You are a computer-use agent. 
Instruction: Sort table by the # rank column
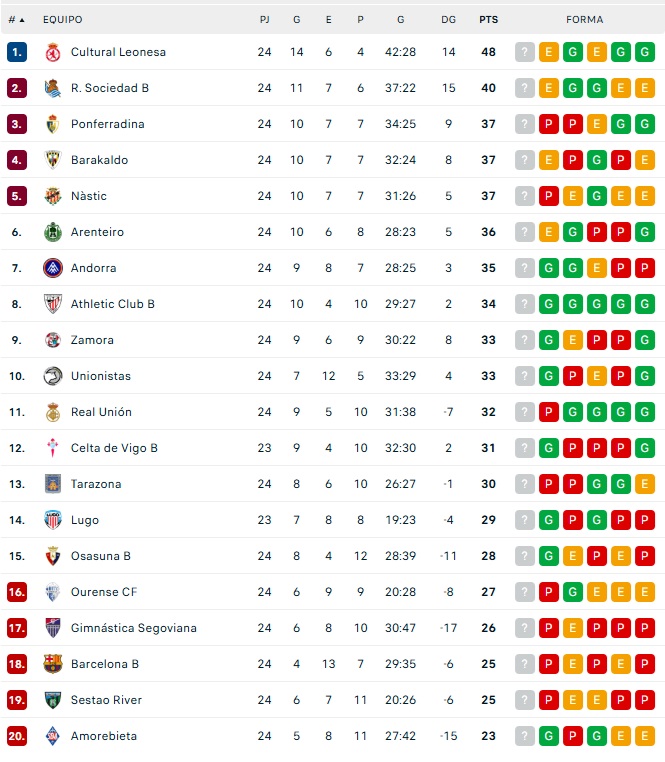[16, 19]
